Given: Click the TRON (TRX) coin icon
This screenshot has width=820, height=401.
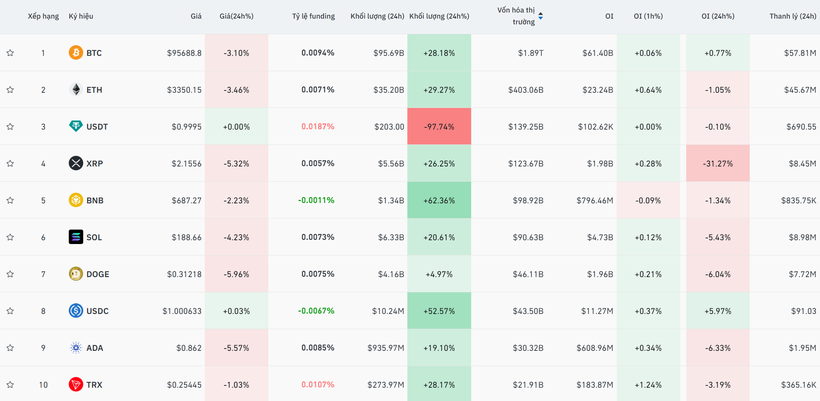Looking at the screenshot, I should pyautogui.click(x=75, y=385).
